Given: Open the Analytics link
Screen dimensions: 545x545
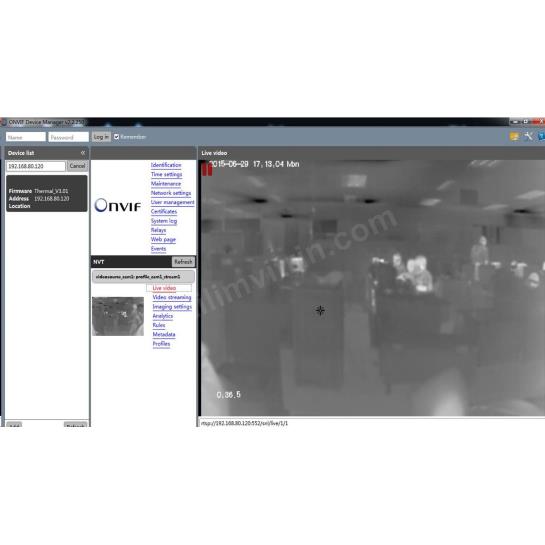Looking at the screenshot, I should [x=162, y=316].
